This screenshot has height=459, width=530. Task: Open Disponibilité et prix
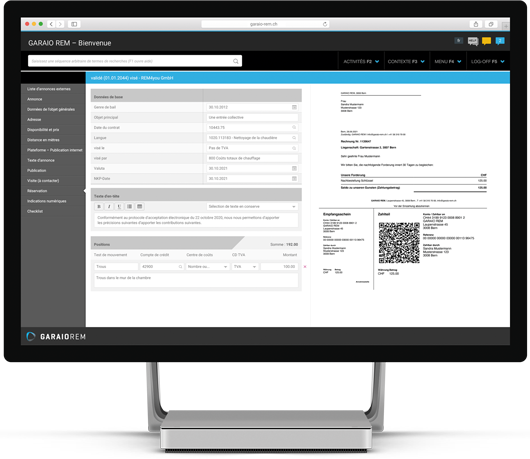point(43,129)
